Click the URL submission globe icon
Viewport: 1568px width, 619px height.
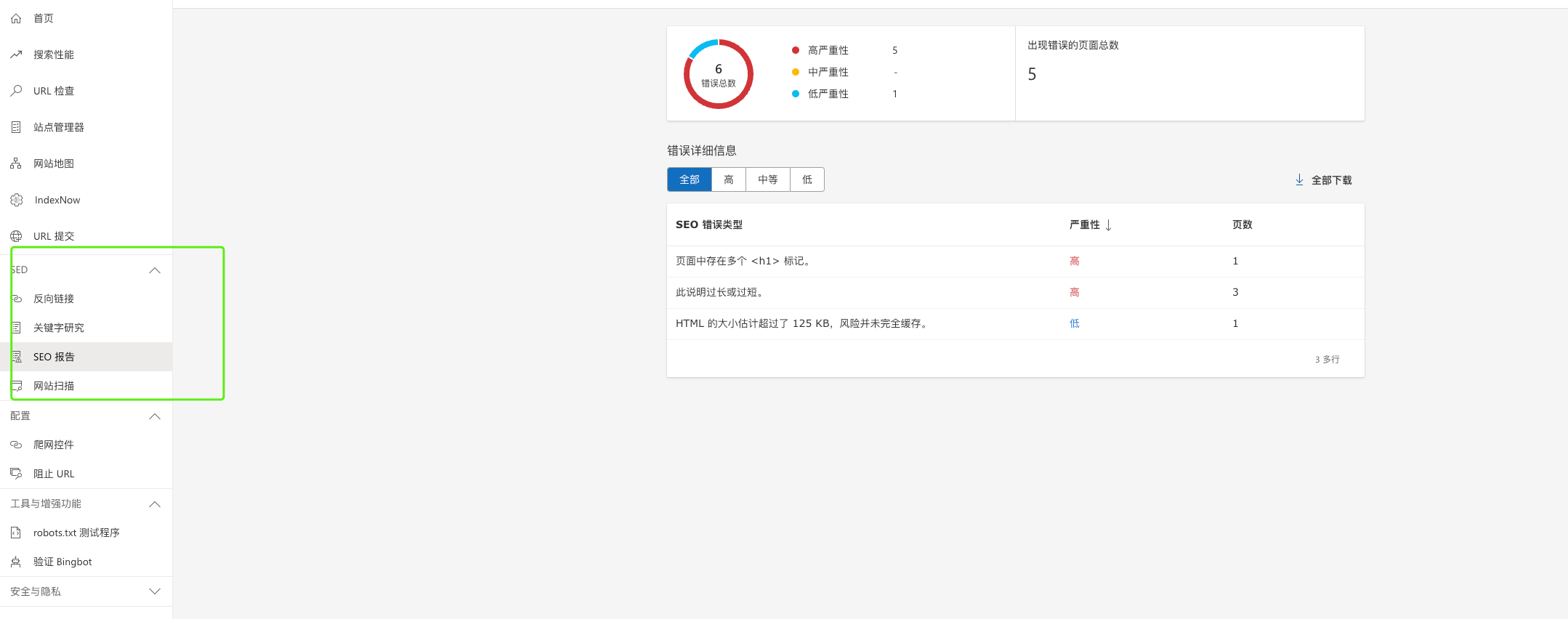click(x=16, y=236)
